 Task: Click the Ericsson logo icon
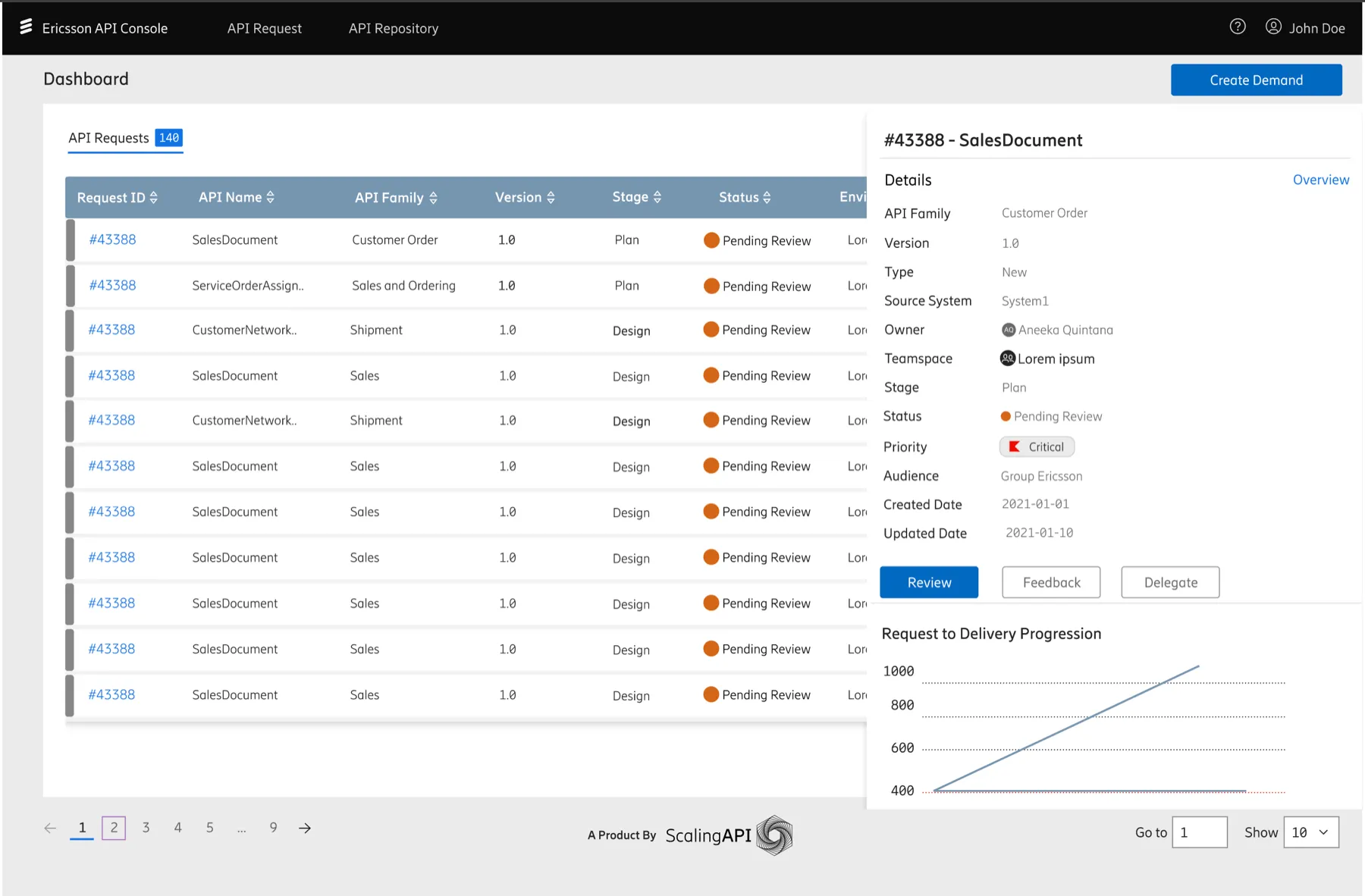tap(26, 27)
